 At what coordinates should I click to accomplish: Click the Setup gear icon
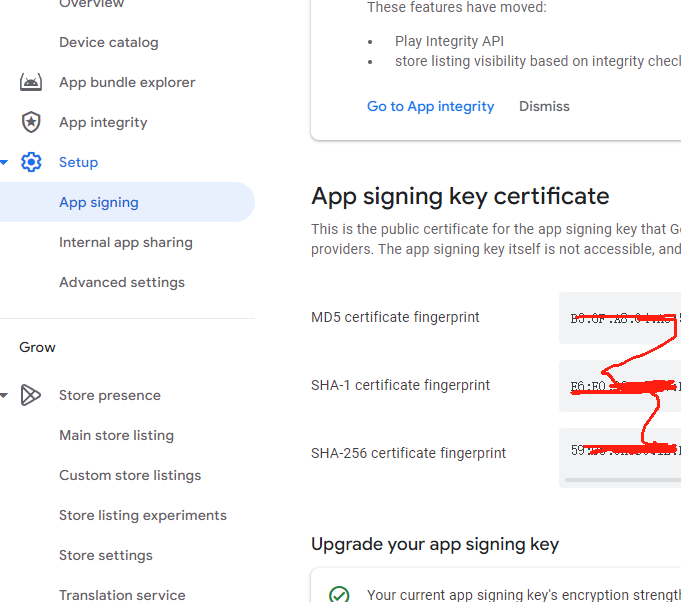point(31,162)
